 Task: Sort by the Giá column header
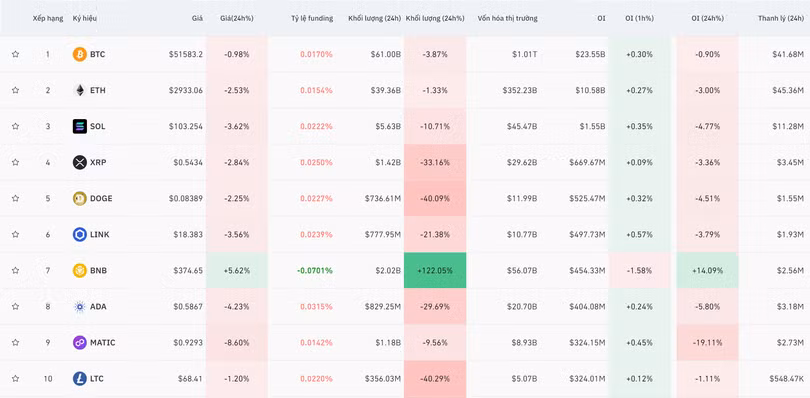click(x=197, y=19)
